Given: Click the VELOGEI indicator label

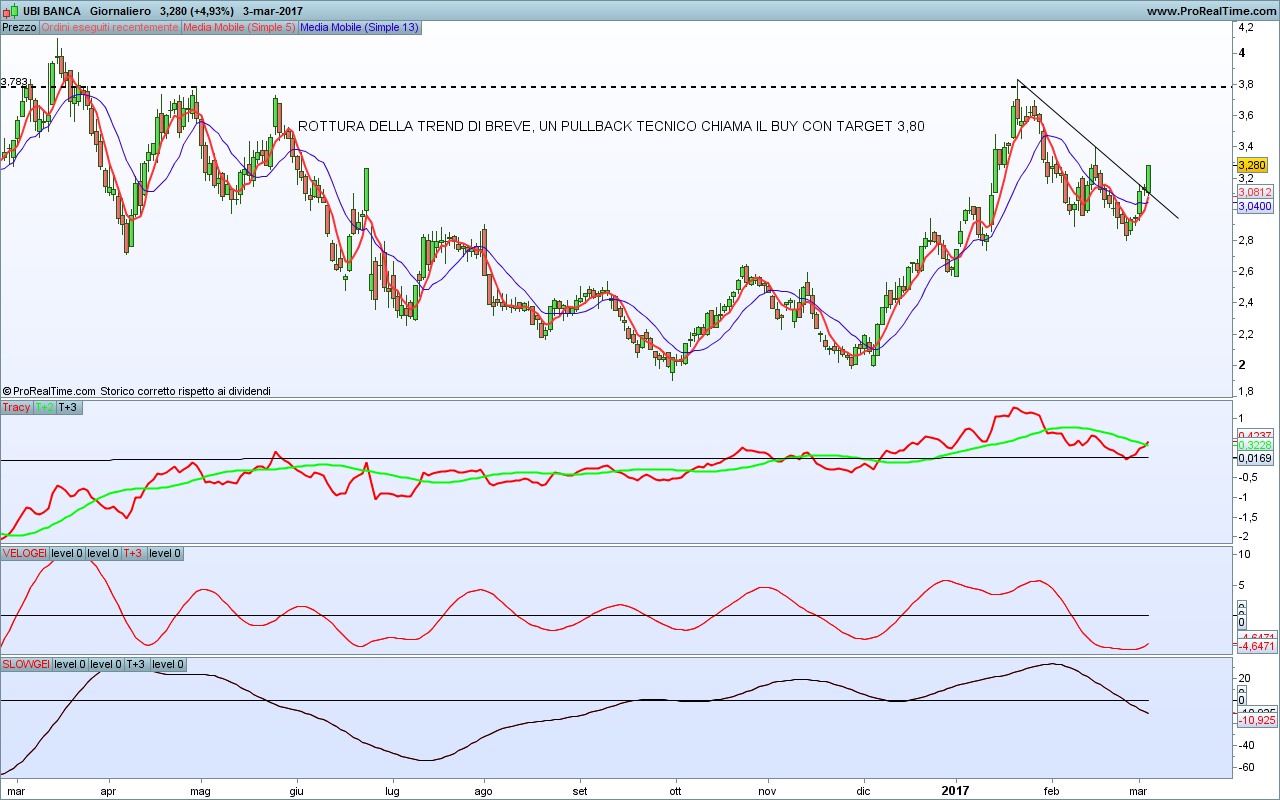Looking at the screenshot, I should 25,553.
